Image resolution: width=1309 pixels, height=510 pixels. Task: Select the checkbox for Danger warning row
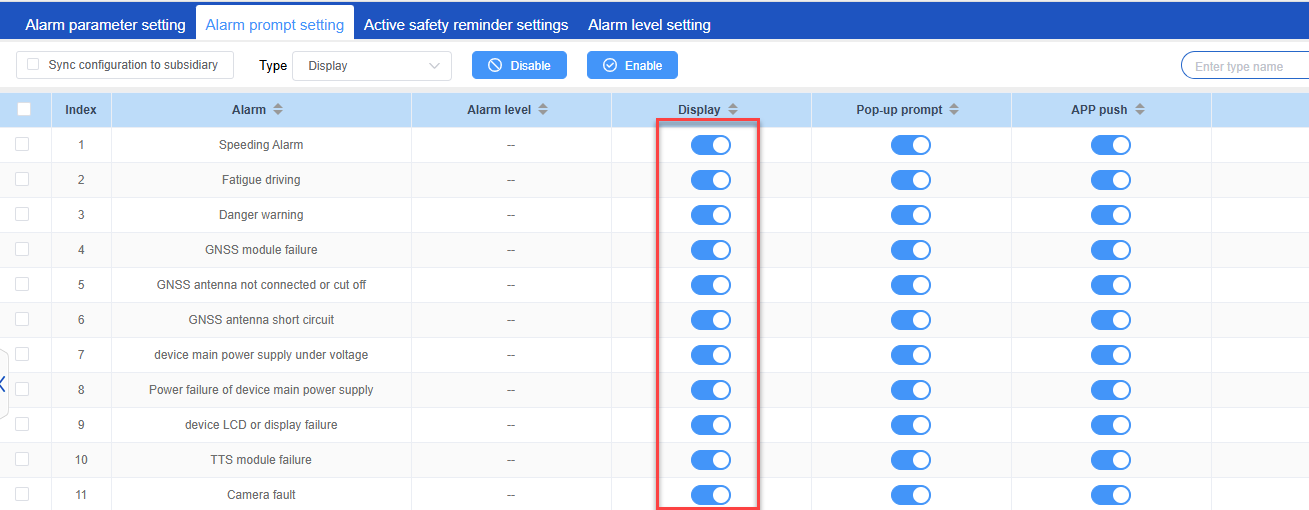coord(22,214)
